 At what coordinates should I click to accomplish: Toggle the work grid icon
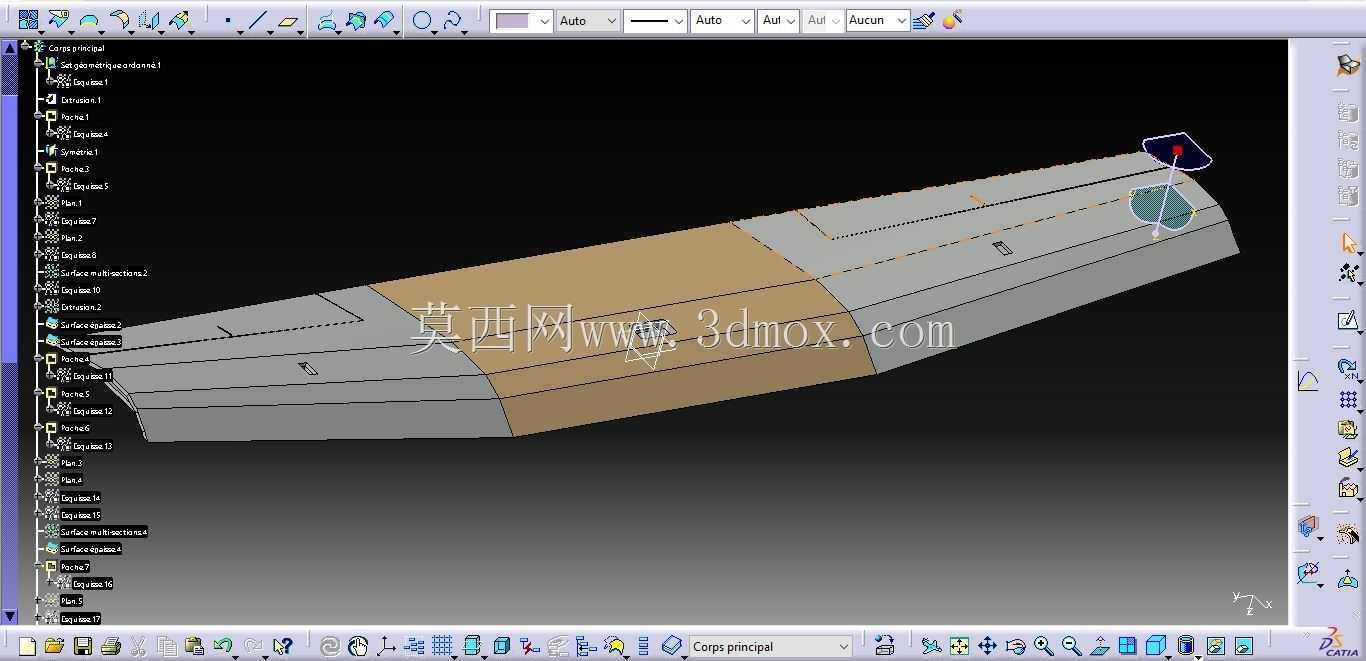pyautogui.click(x=442, y=646)
